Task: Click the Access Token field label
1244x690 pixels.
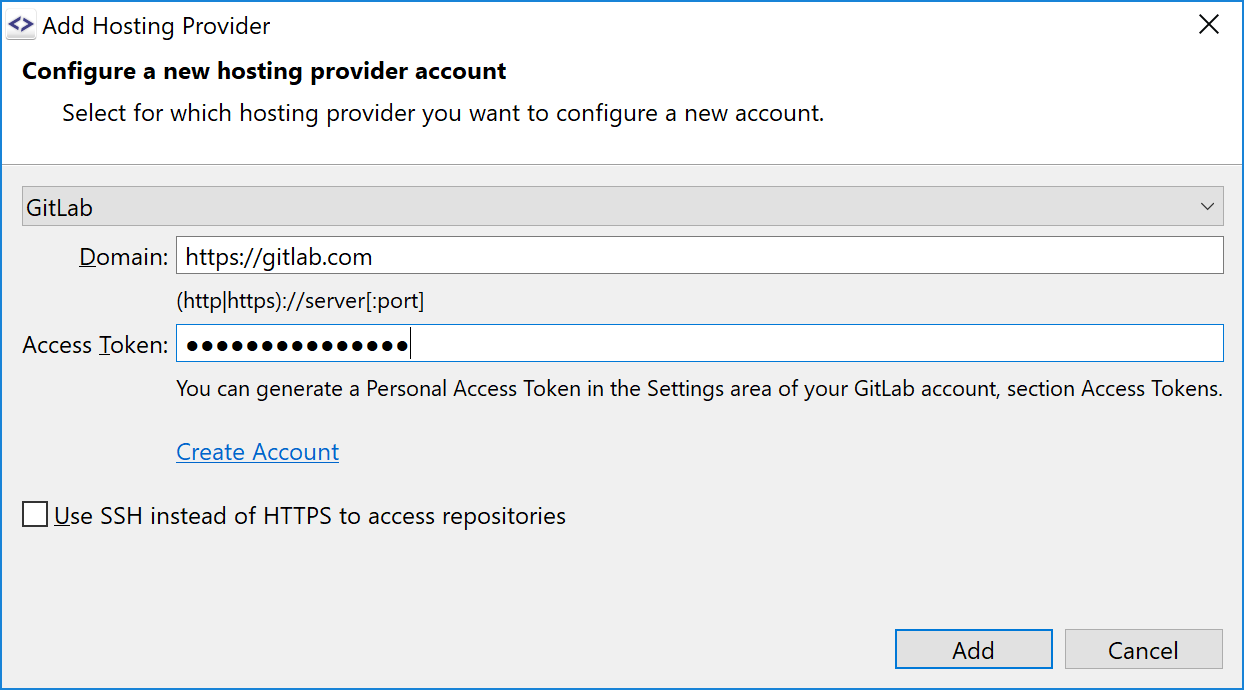Action: (93, 344)
